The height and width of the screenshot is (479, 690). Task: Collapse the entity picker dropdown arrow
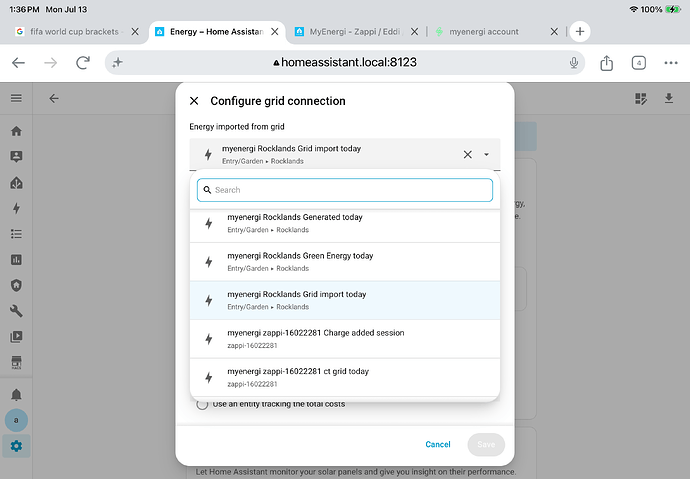point(486,154)
